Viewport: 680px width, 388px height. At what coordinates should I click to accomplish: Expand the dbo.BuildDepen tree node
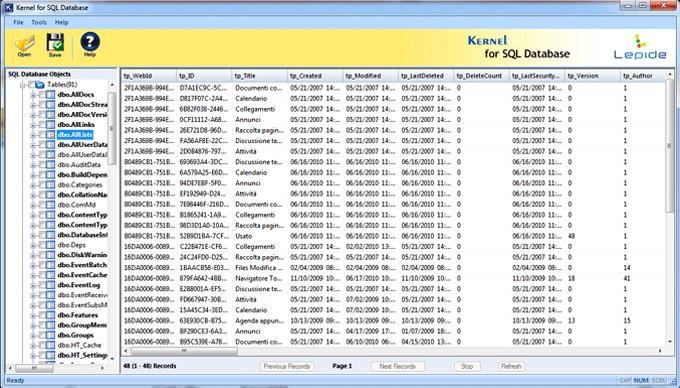click(x=33, y=175)
